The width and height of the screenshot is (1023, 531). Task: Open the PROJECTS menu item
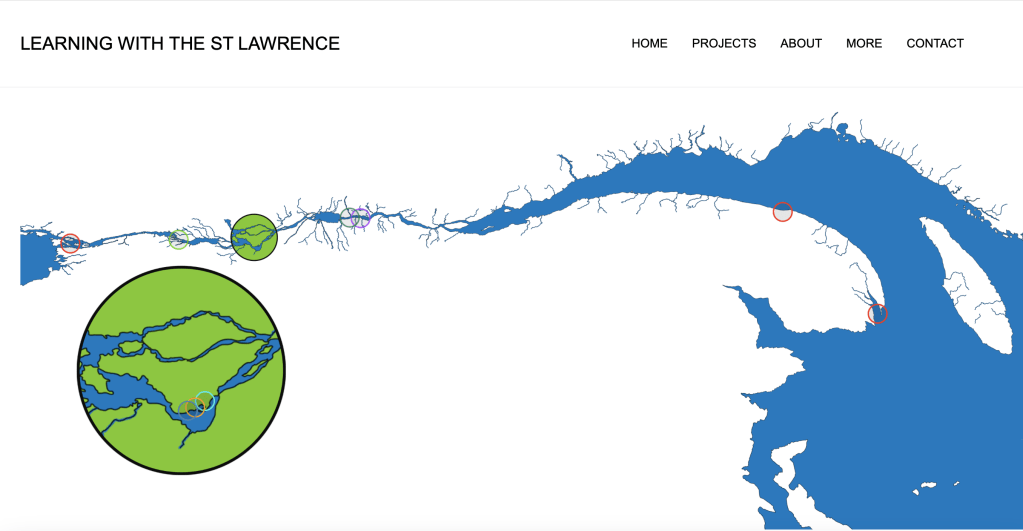pos(724,43)
